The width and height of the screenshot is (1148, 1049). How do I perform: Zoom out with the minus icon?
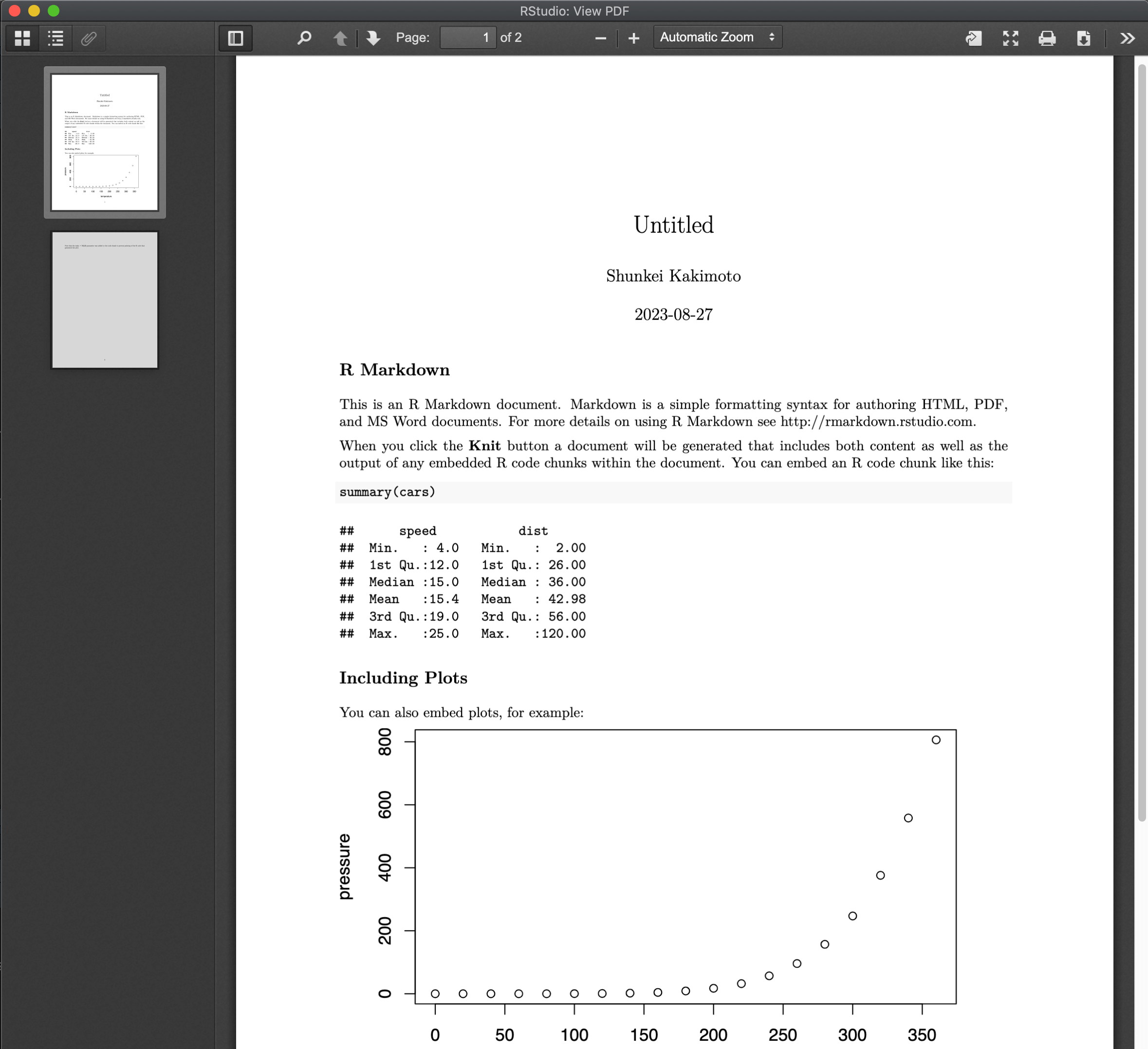point(600,37)
